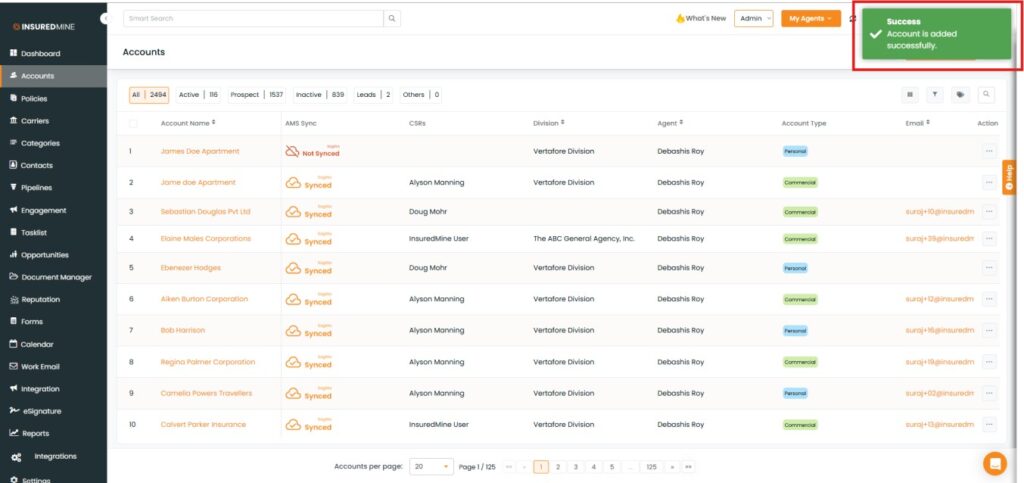This screenshot has width=1024, height=483.
Task: Open the action menu for Bob Harrison row
Action: click(x=990, y=330)
